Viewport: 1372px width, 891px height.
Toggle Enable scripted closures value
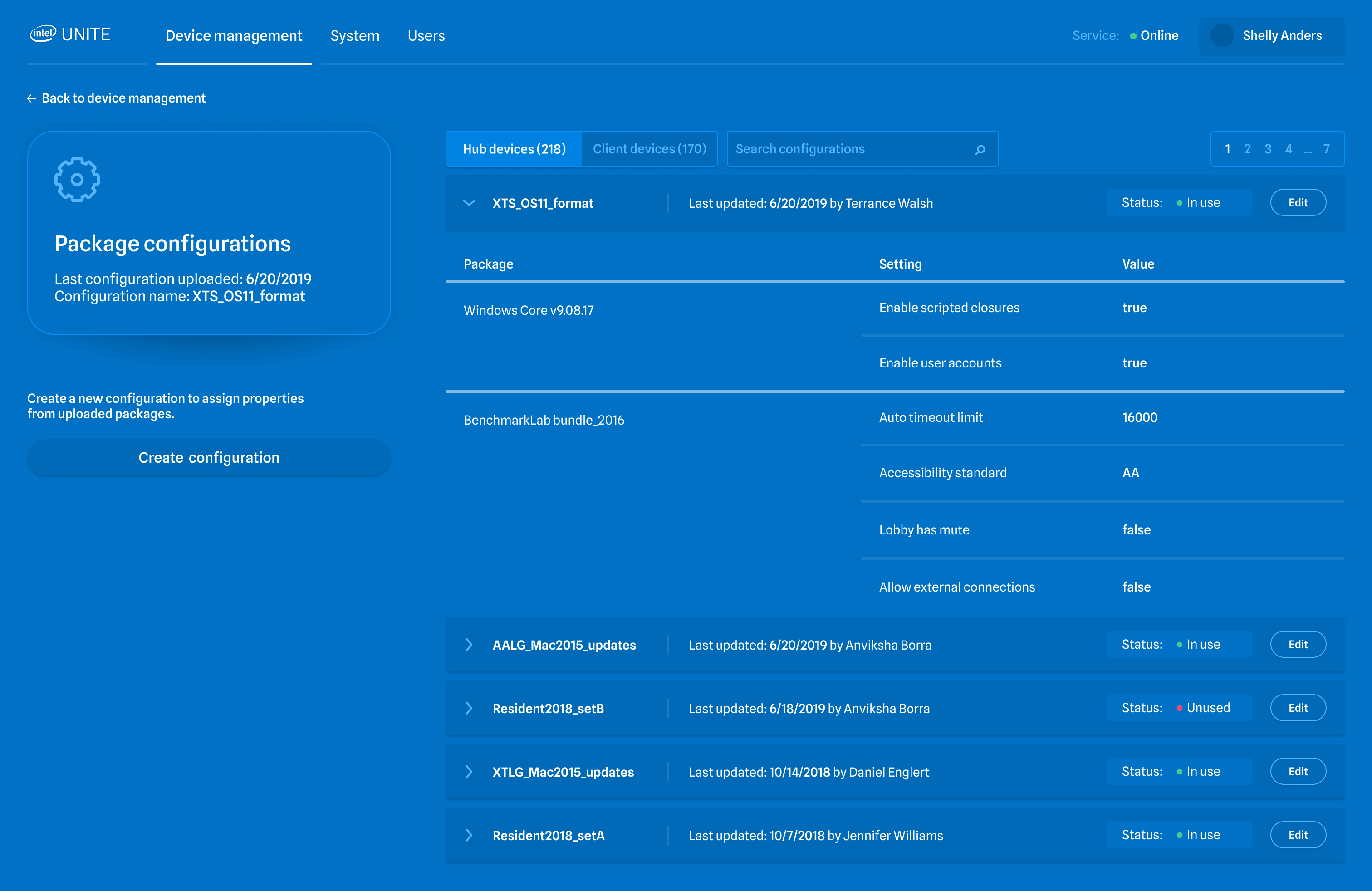1134,307
